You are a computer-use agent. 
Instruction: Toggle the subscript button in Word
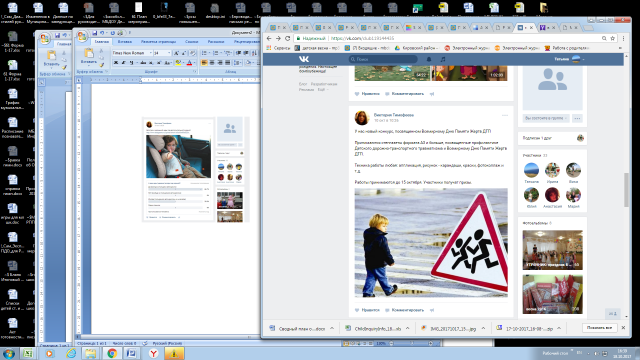151,63
